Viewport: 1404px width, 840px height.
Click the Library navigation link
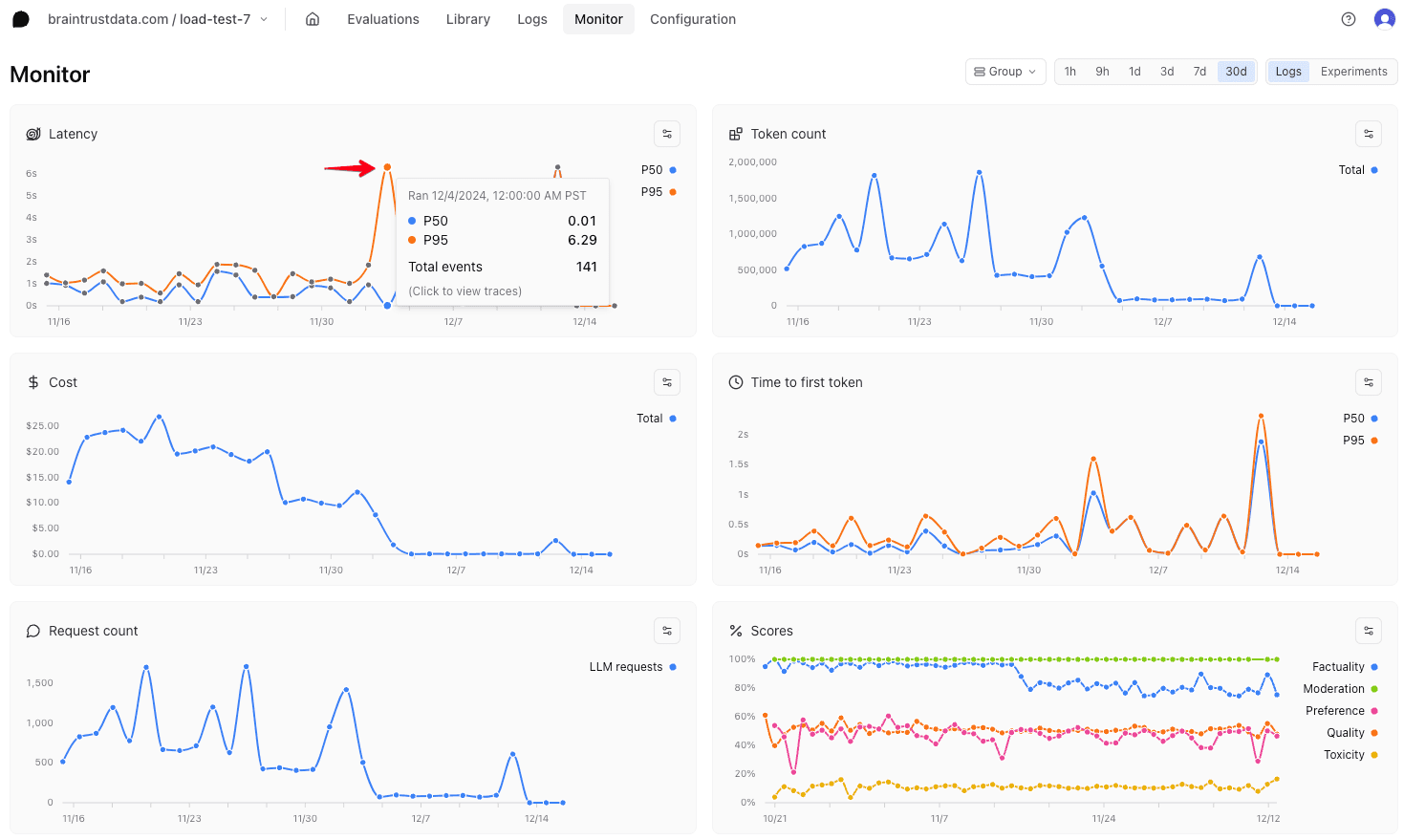pos(467,19)
